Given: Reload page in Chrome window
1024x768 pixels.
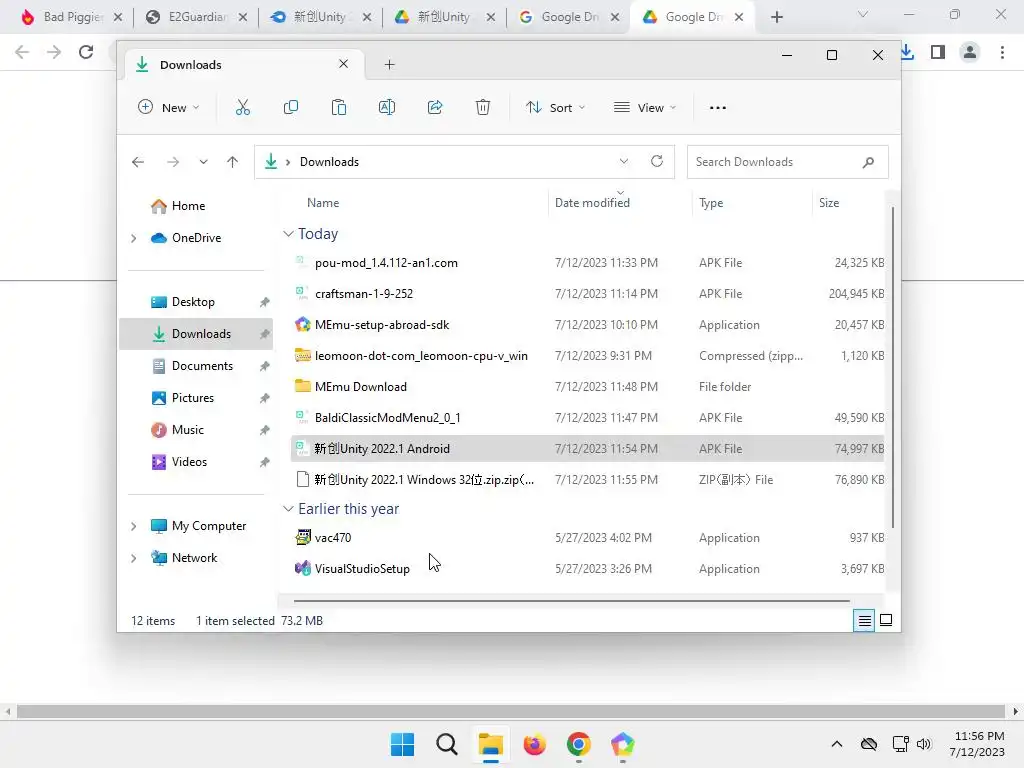Looking at the screenshot, I should pos(86,52).
